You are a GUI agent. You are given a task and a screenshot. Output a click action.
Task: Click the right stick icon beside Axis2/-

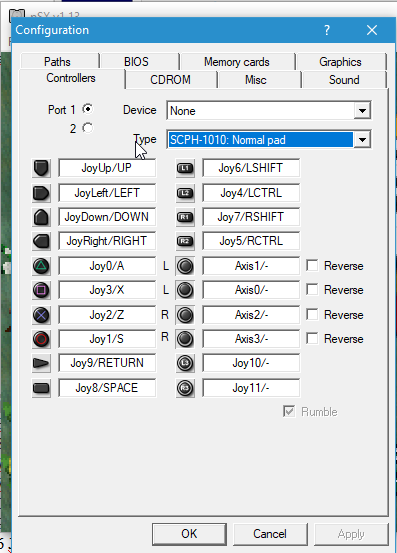(185, 315)
